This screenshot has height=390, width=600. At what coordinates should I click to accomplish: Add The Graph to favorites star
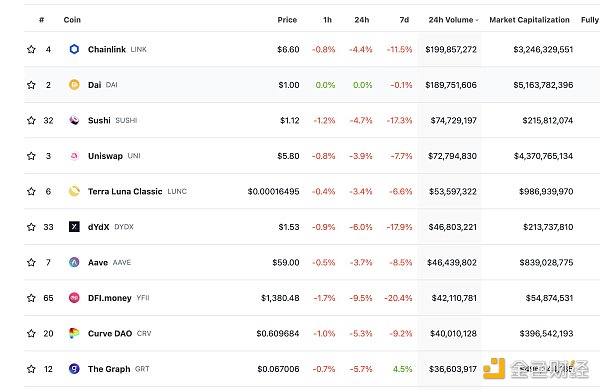[x=31, y=369]
